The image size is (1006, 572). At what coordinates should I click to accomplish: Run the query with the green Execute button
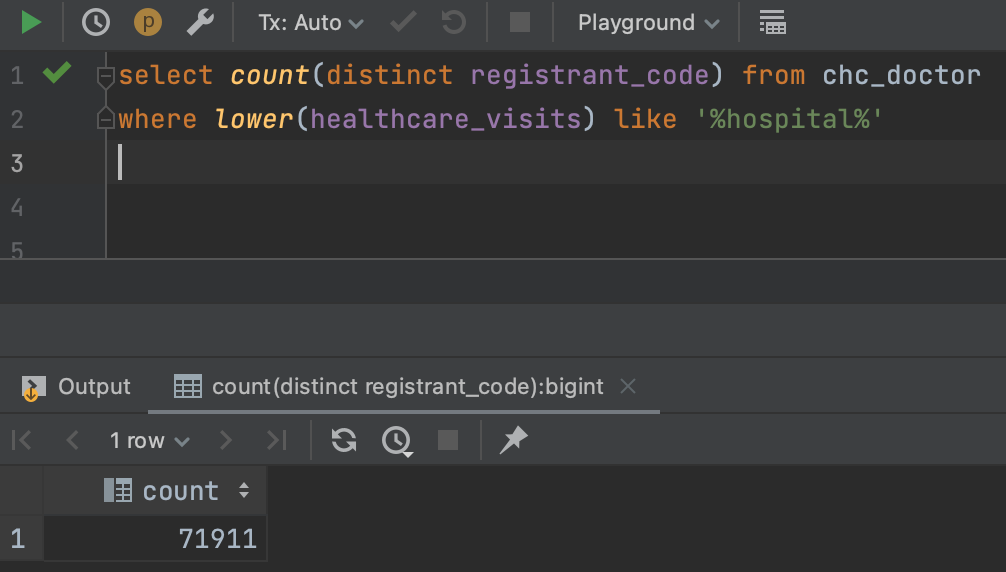(31, 22)
